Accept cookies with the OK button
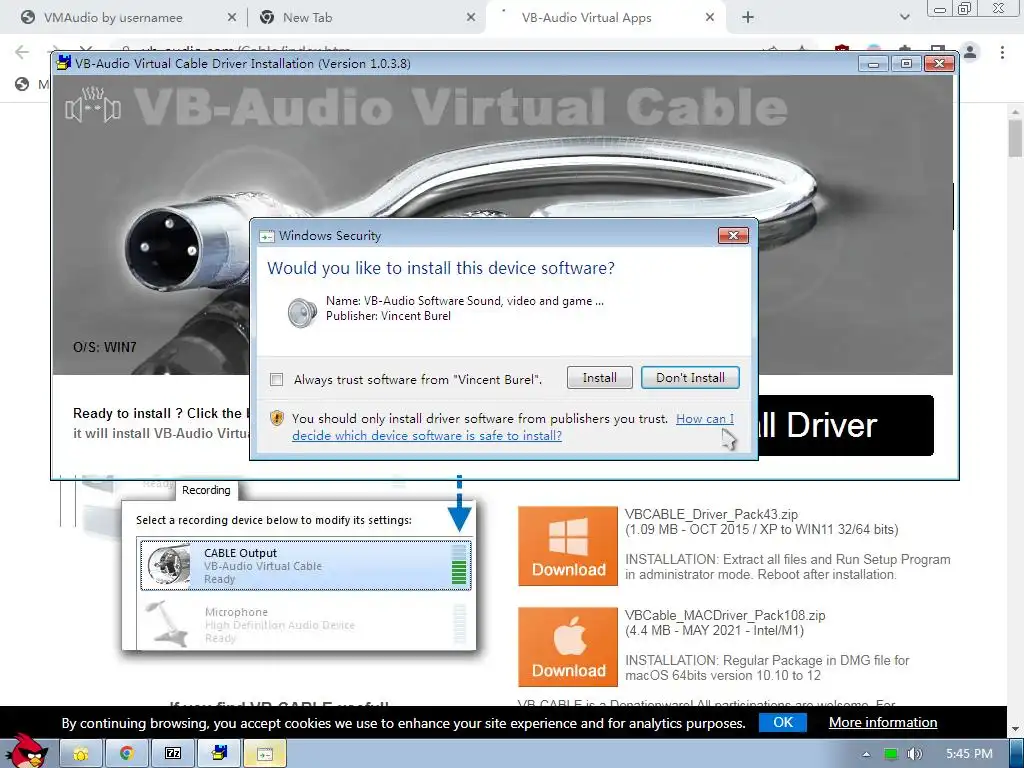Screen dimensions: 1024x768 [x=783, y=722]
